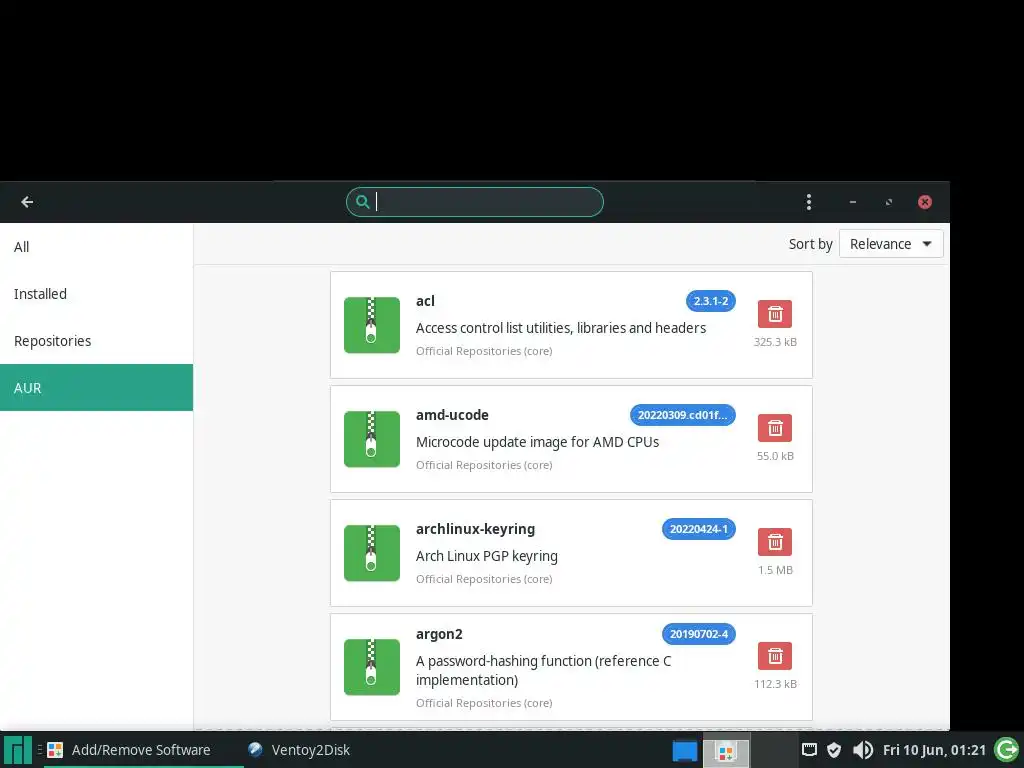Image resolution: width=1024 pixels, height=768 pixels.
Task: Open the amd-ucode package name
Action: coord(452,415)
